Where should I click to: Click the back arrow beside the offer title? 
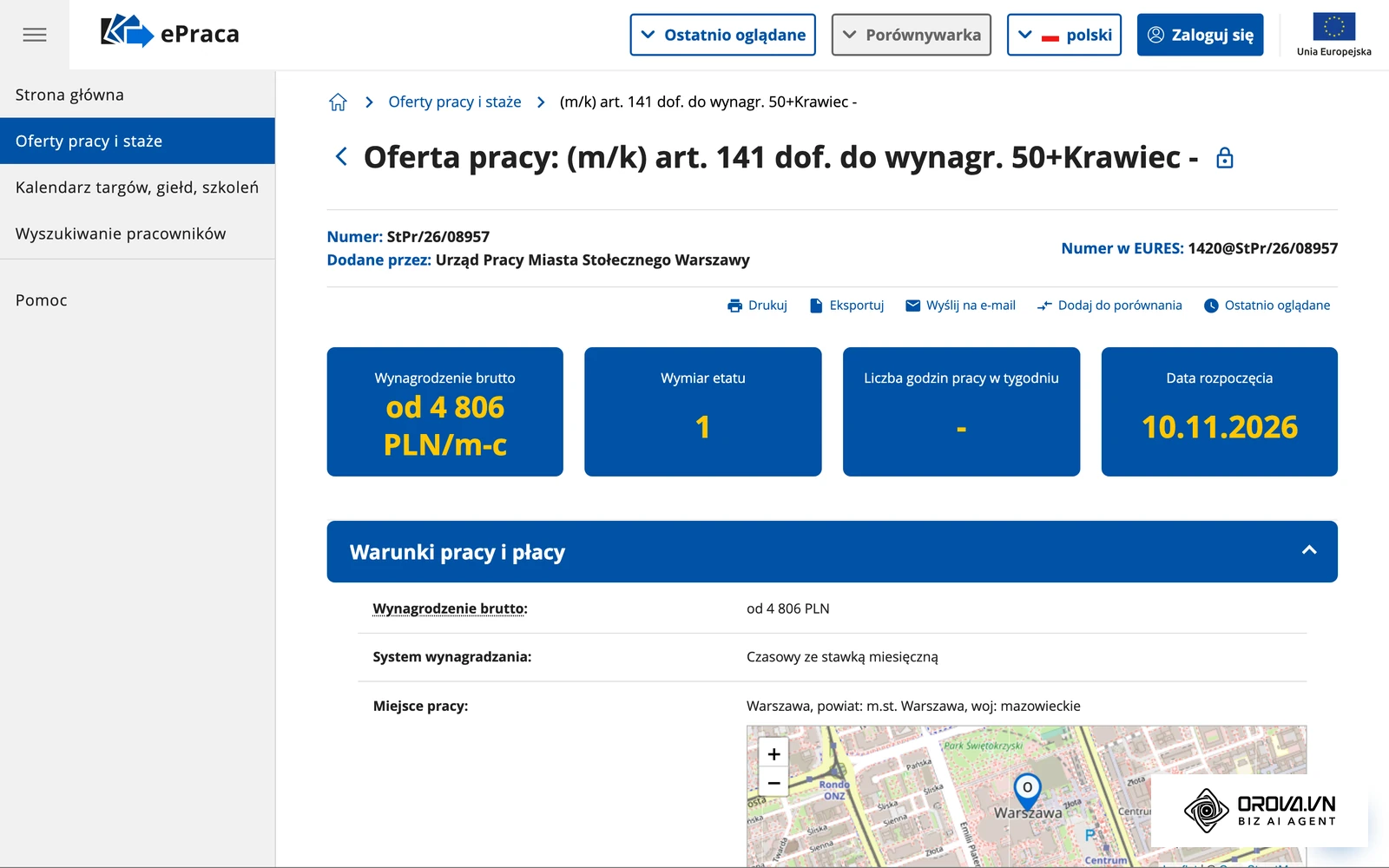[x=341, y=157]
